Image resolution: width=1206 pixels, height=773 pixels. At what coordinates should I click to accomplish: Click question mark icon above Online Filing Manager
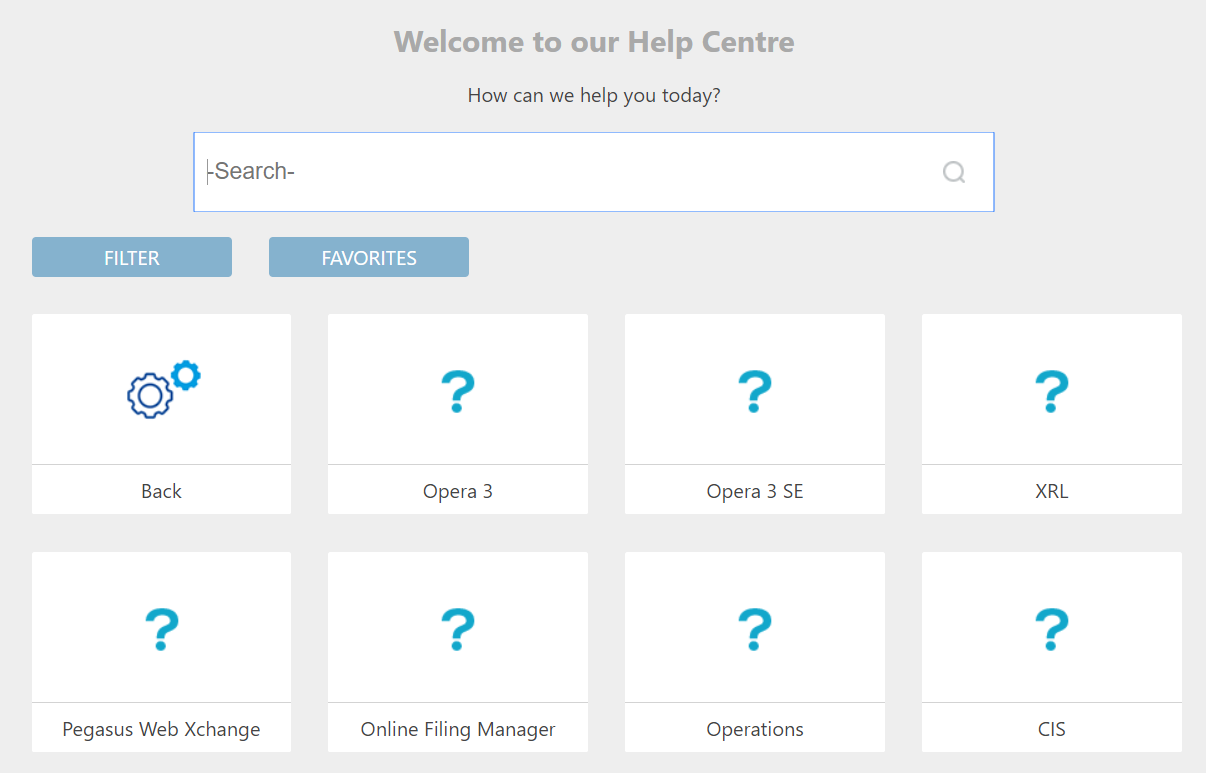[457, 630]
